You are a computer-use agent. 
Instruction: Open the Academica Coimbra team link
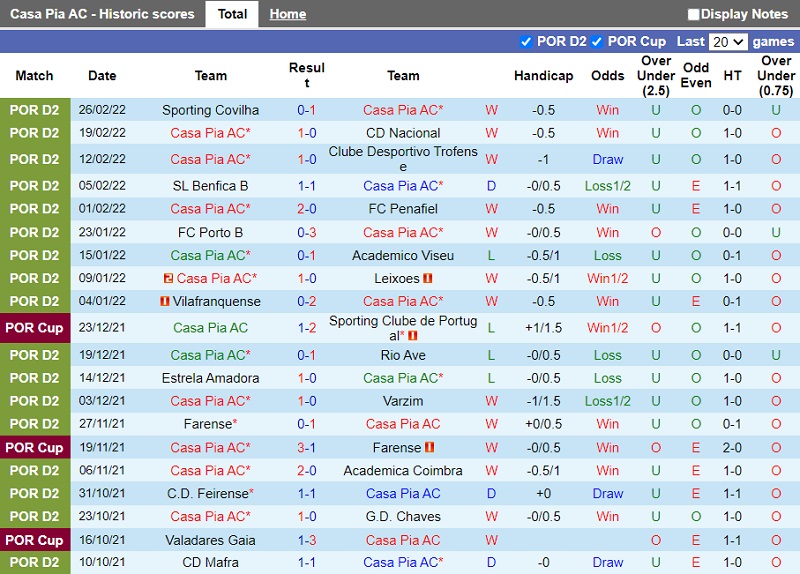[x=403, y=471]
